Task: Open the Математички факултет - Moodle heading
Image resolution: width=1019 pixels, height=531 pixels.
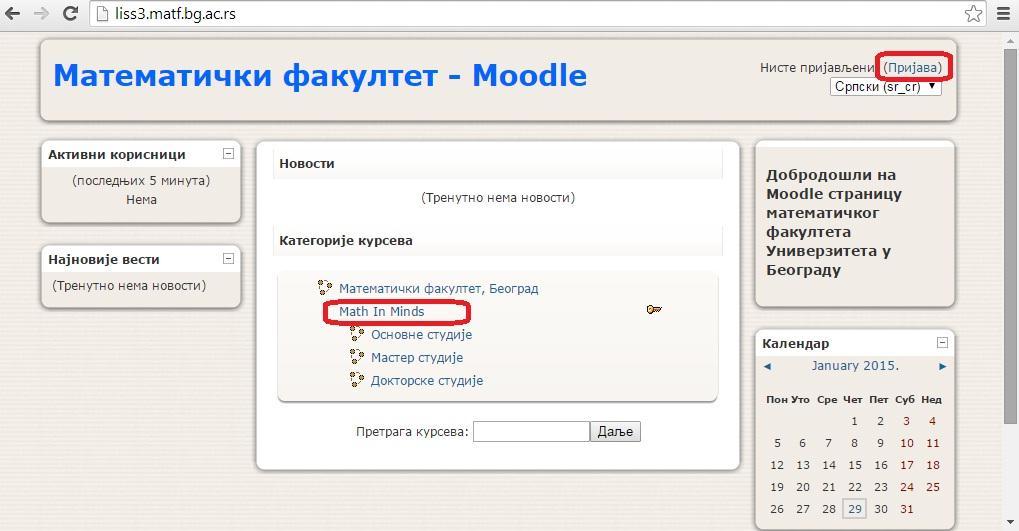Action: pos(320,75)
